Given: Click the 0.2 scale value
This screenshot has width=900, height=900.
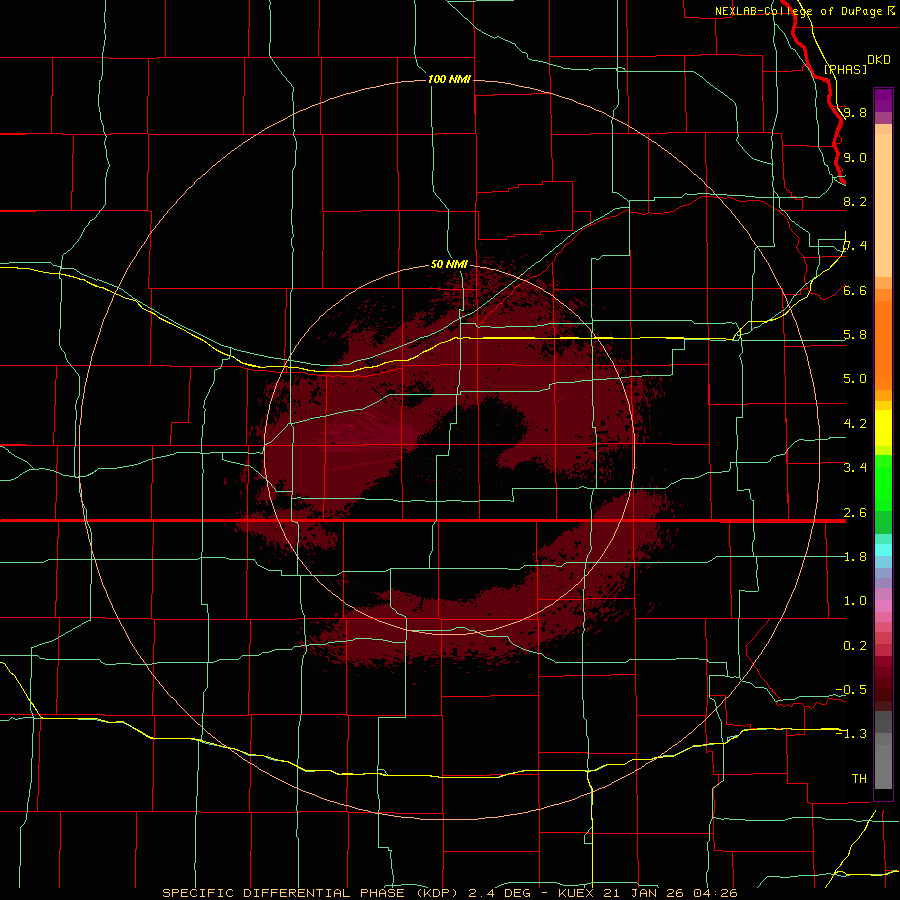Looking at the screenshot, I should tap(855, 646).
